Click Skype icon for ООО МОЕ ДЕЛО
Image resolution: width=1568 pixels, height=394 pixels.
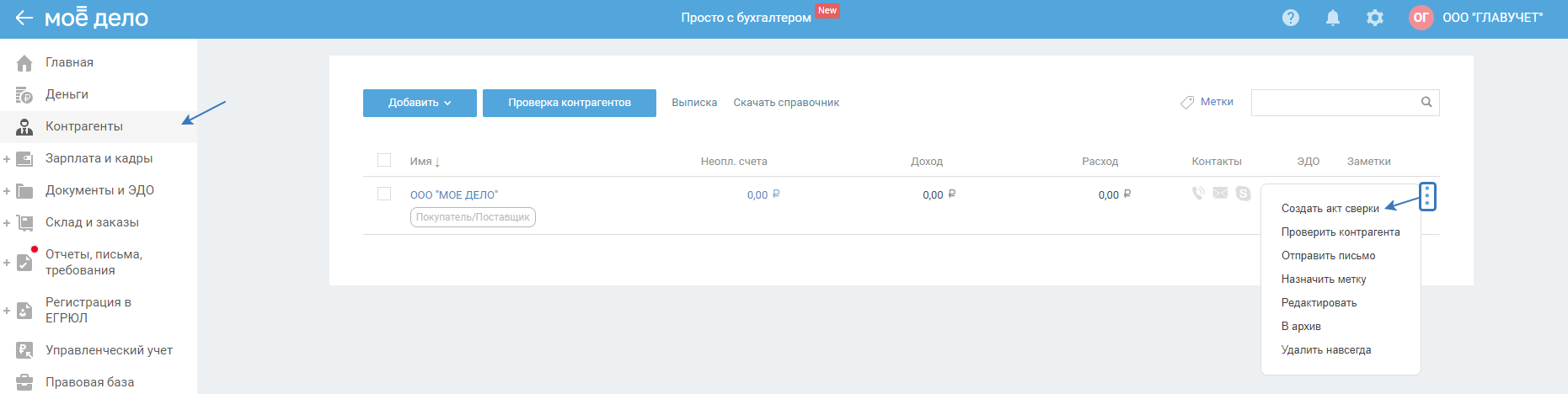coord(1243,194)
